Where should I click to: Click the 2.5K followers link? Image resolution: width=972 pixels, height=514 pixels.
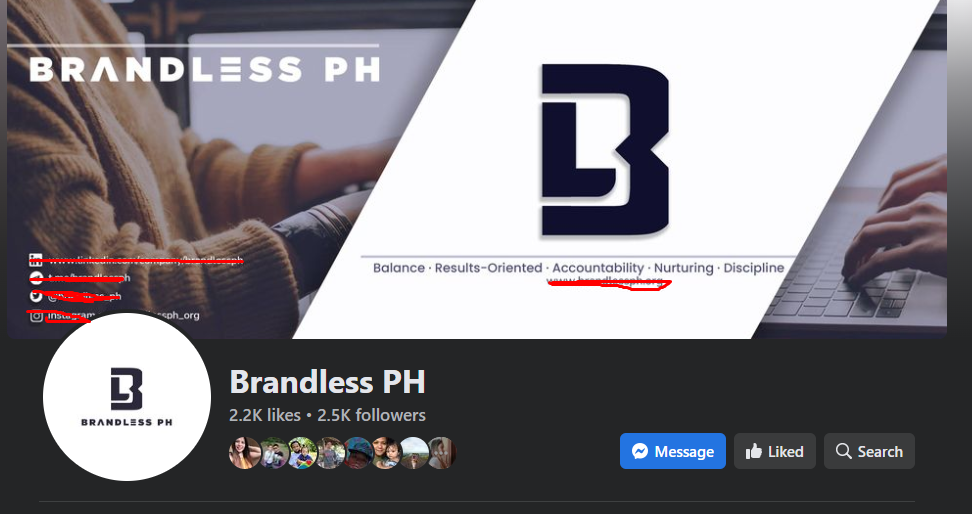coord(371,415)
